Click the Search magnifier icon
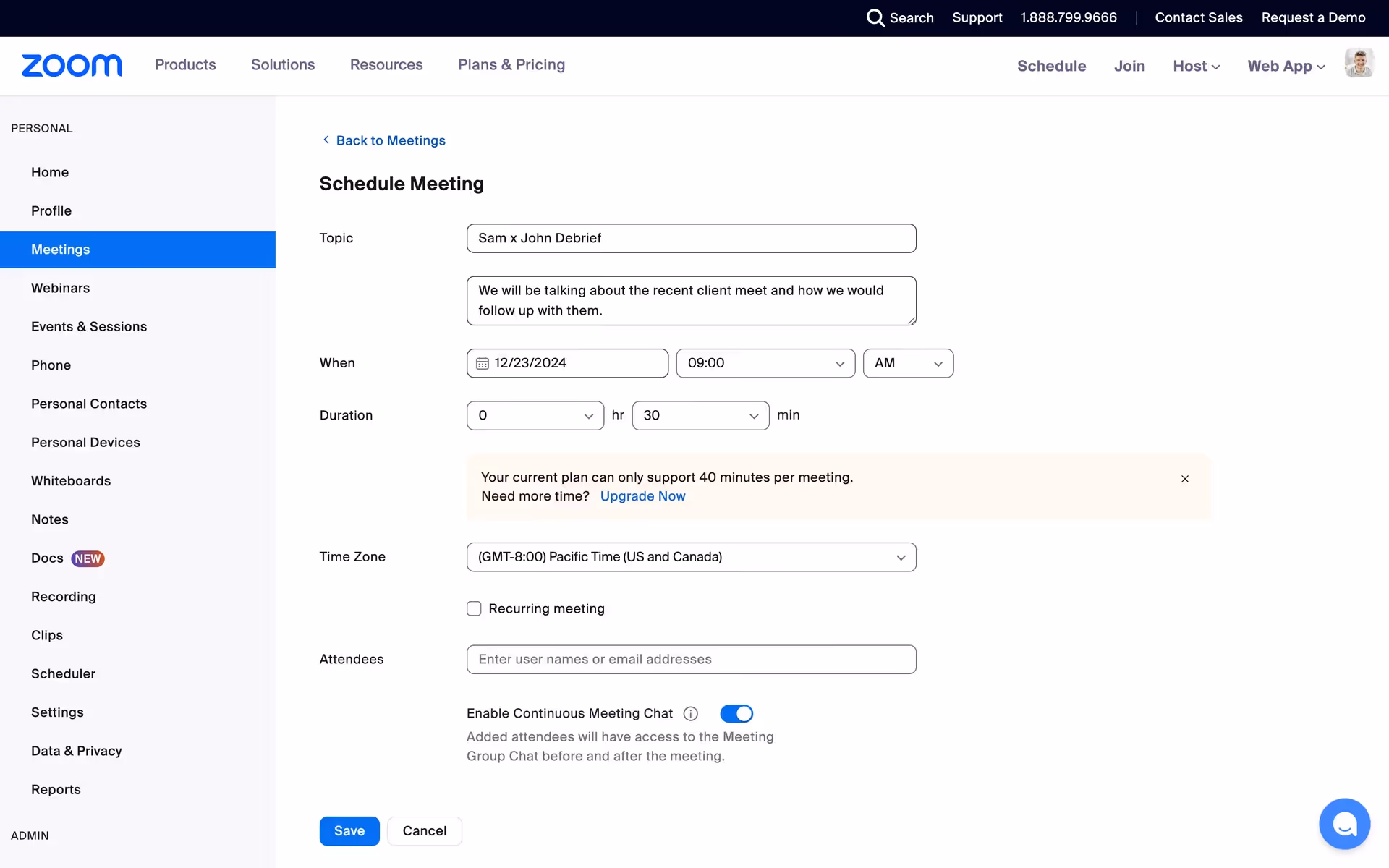 tap(875, 17)
